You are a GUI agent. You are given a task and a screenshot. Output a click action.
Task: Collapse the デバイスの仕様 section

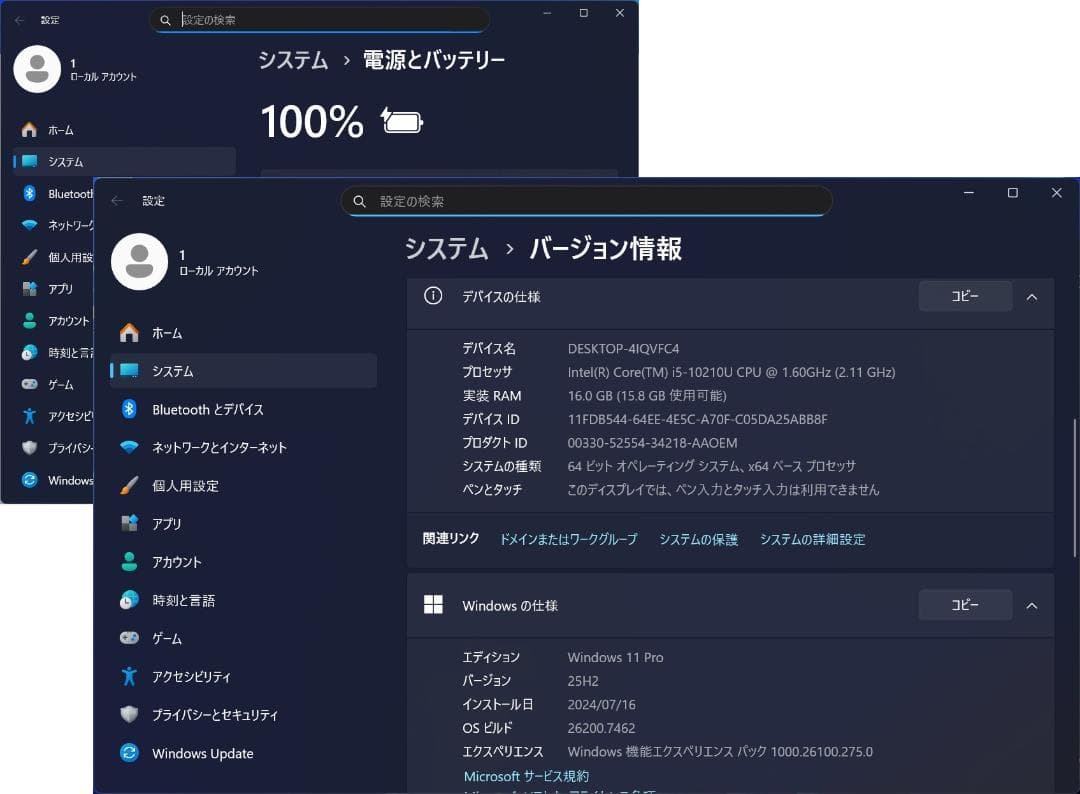point(1032,296)
